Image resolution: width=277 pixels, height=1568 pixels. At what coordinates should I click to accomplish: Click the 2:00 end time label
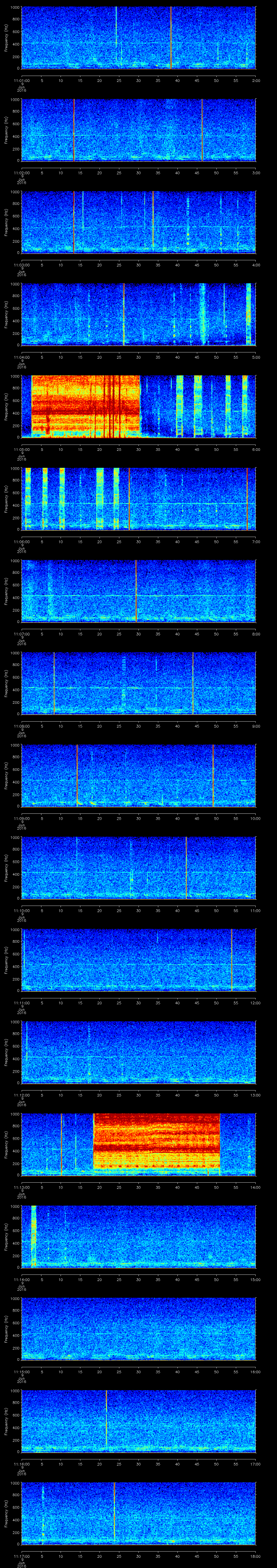[x=256, y=80]
